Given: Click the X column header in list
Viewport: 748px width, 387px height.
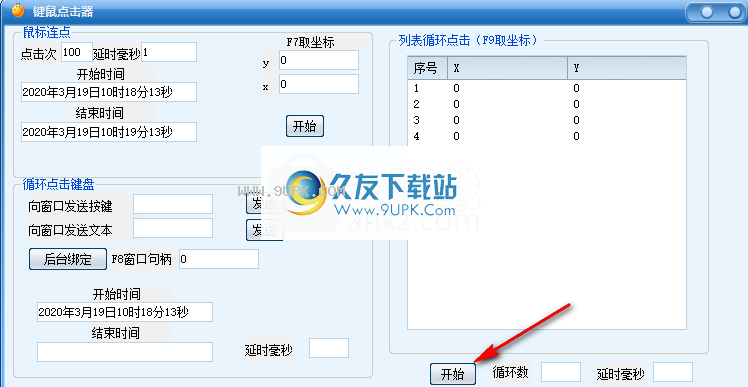Looking at the screenshot, I should [x=507, y=68].
